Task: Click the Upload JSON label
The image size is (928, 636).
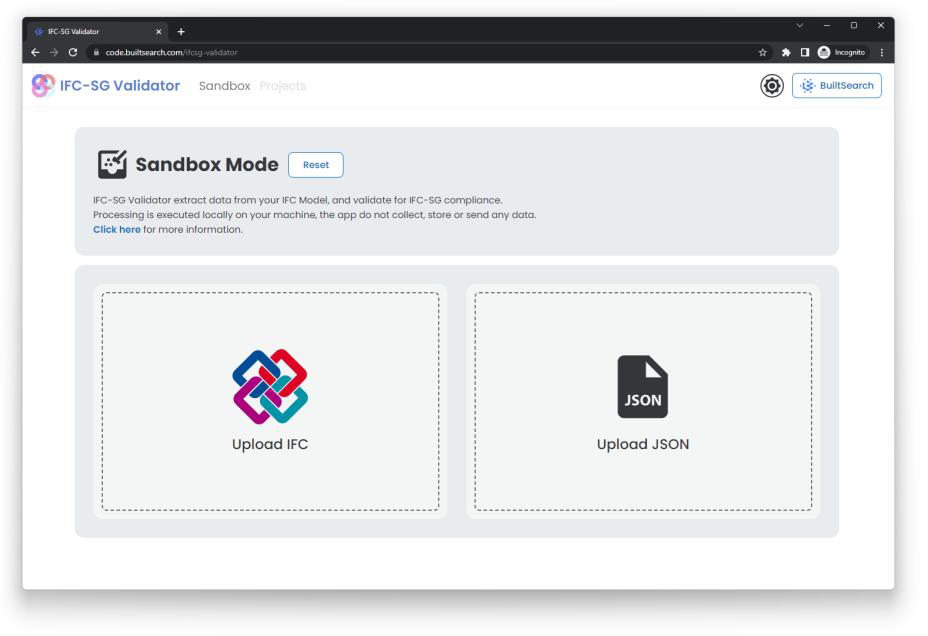Action: pyautogui.click(x=643, y=444)
